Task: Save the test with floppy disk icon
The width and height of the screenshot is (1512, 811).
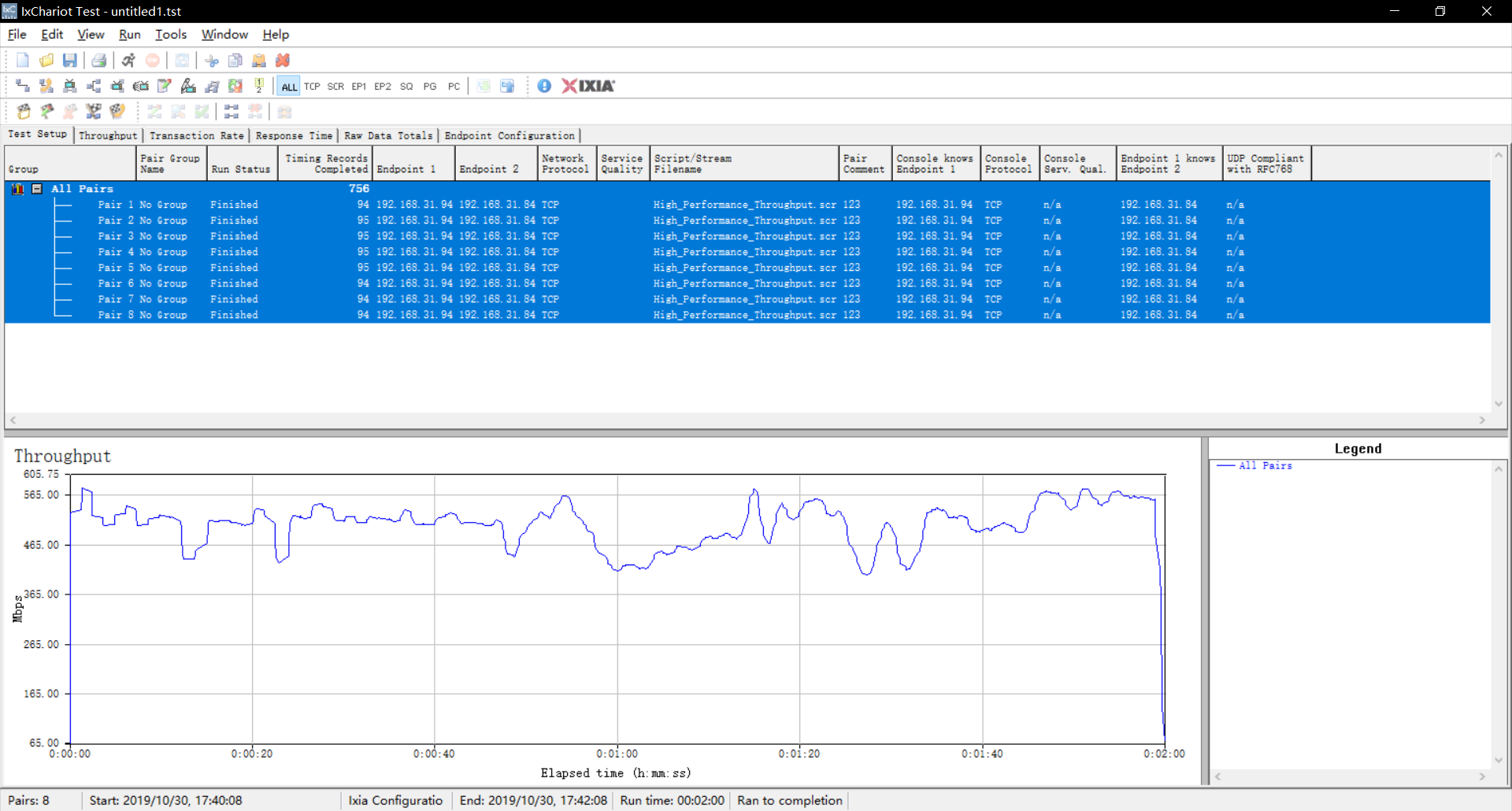Action: 70,61
